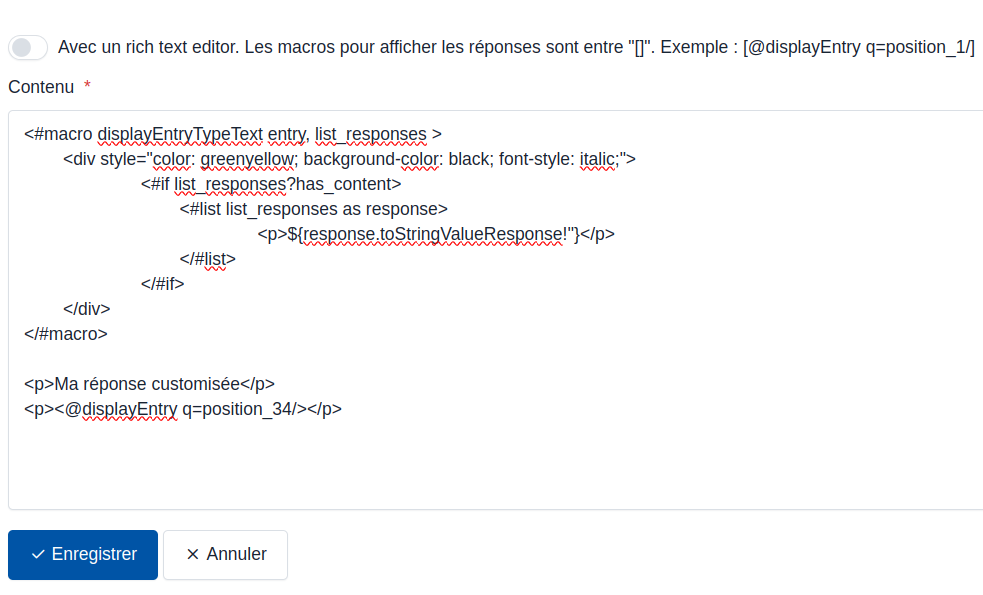This screenshot has height=595, width=983.
Task: Click the '<#list list_responses as response>' line
Action: pyautogui.click(x=313, y=209)
